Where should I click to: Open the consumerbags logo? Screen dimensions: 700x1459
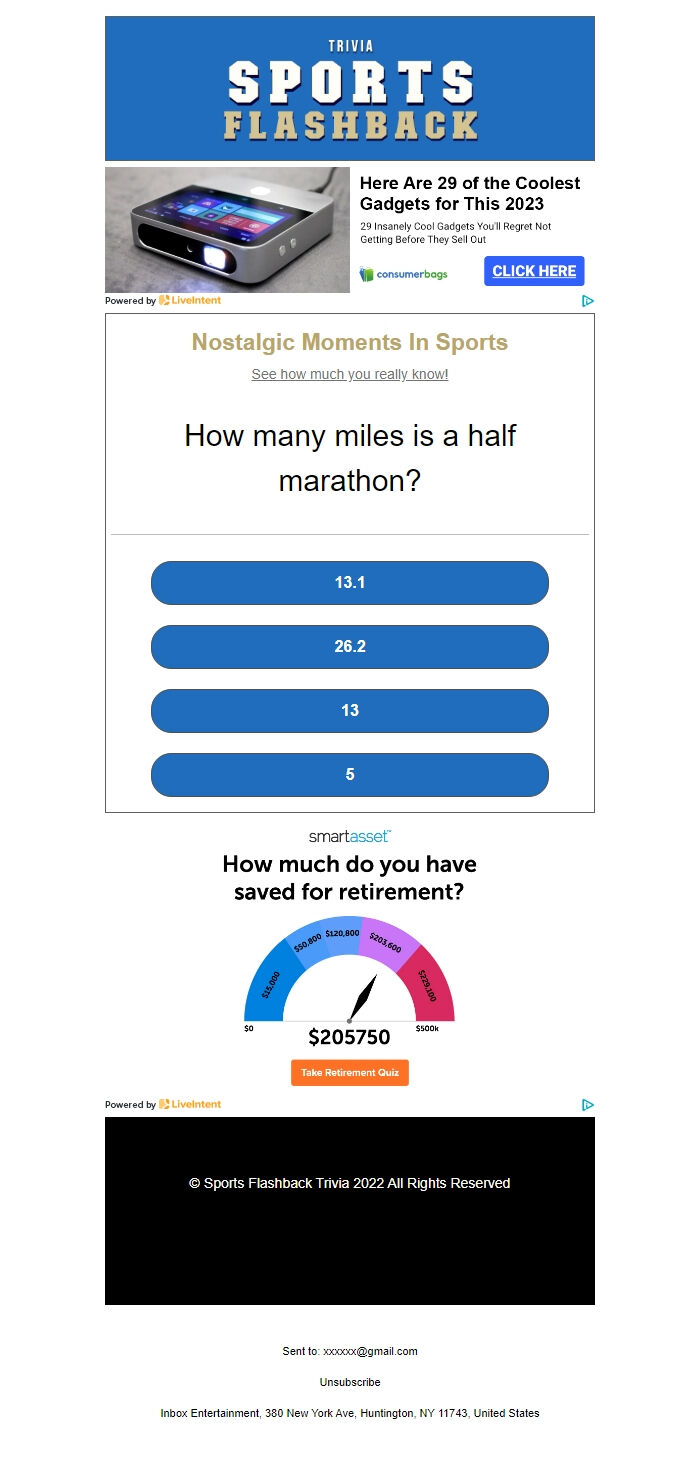[x=404, y=274]
